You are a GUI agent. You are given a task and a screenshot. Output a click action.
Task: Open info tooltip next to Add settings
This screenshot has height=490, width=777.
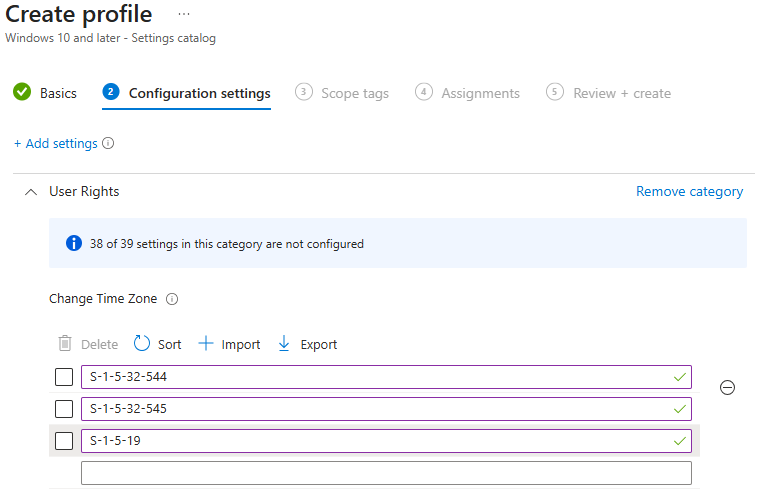coord(108,143)
